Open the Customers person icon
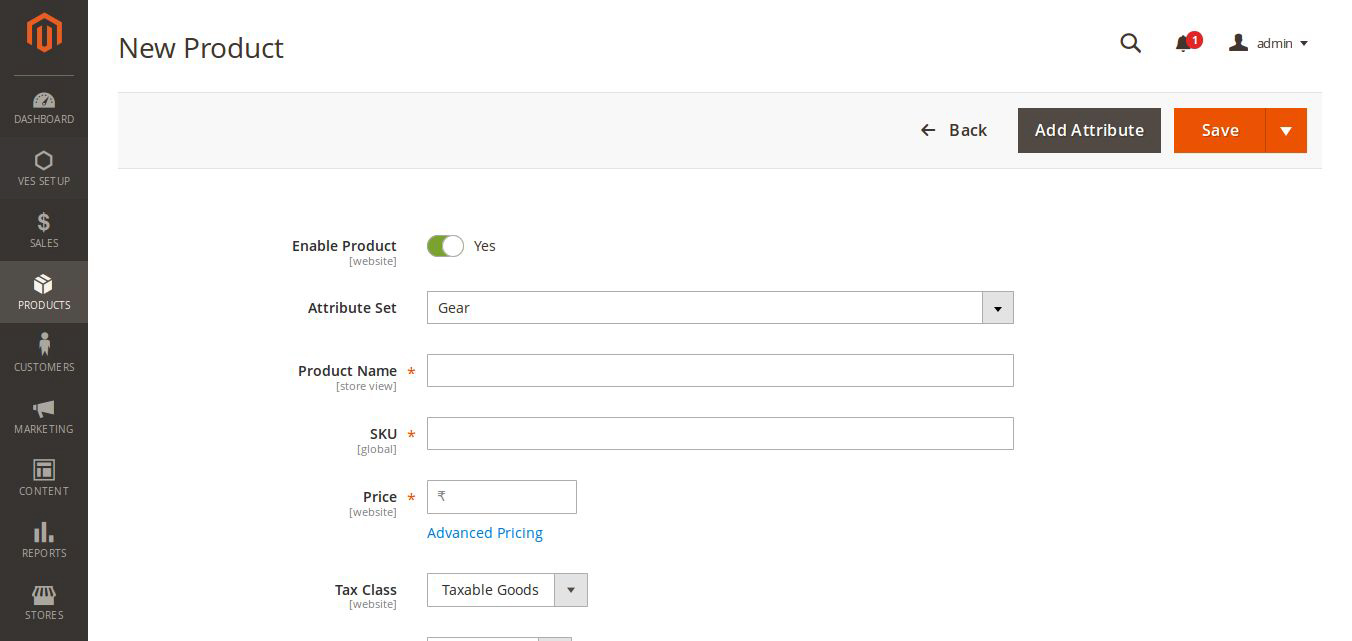The width and height of the screenshot is (1352, 641). tap(44, 345)
